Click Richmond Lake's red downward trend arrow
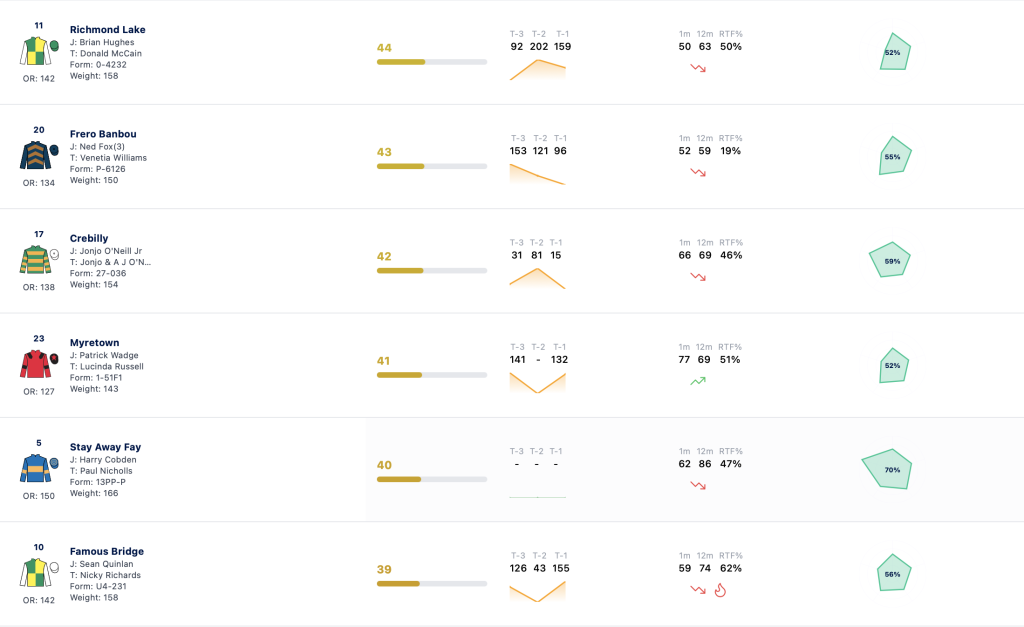The image size is (1024, 627). click(698, 68)
